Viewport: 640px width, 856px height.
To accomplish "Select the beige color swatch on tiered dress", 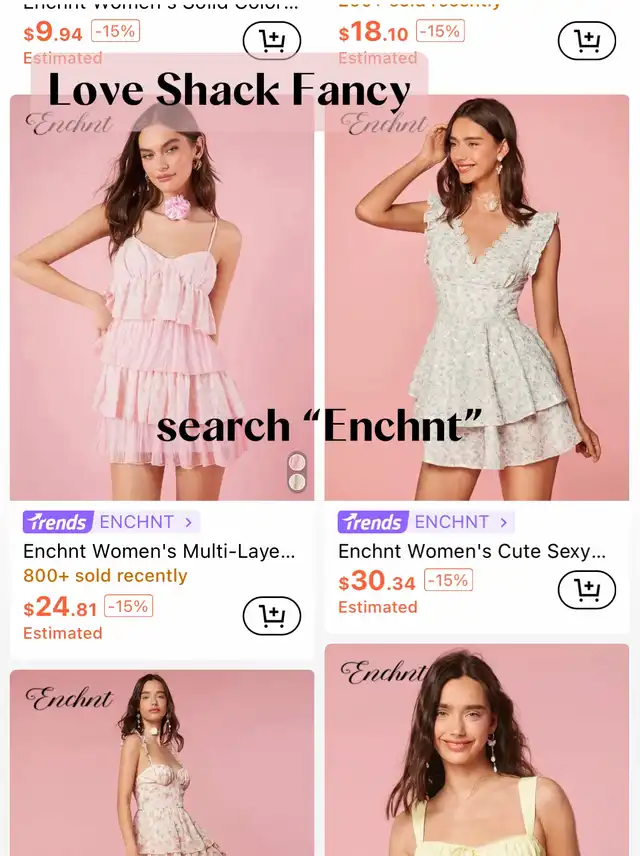I will point(297,482).
